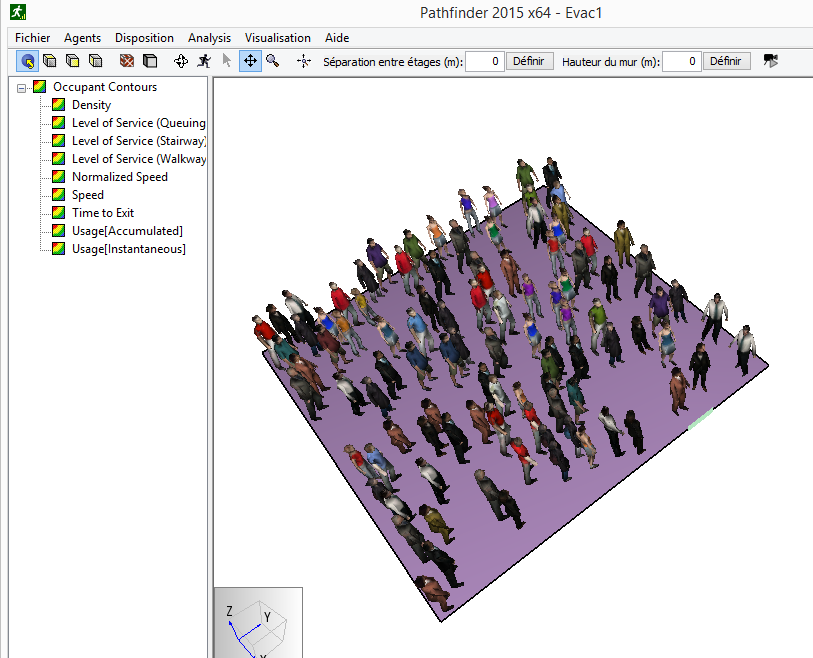This screenshot has width=813, height=658.
Task: Click the camera icon in the toolbar
Action: click(x=771, y=61)
